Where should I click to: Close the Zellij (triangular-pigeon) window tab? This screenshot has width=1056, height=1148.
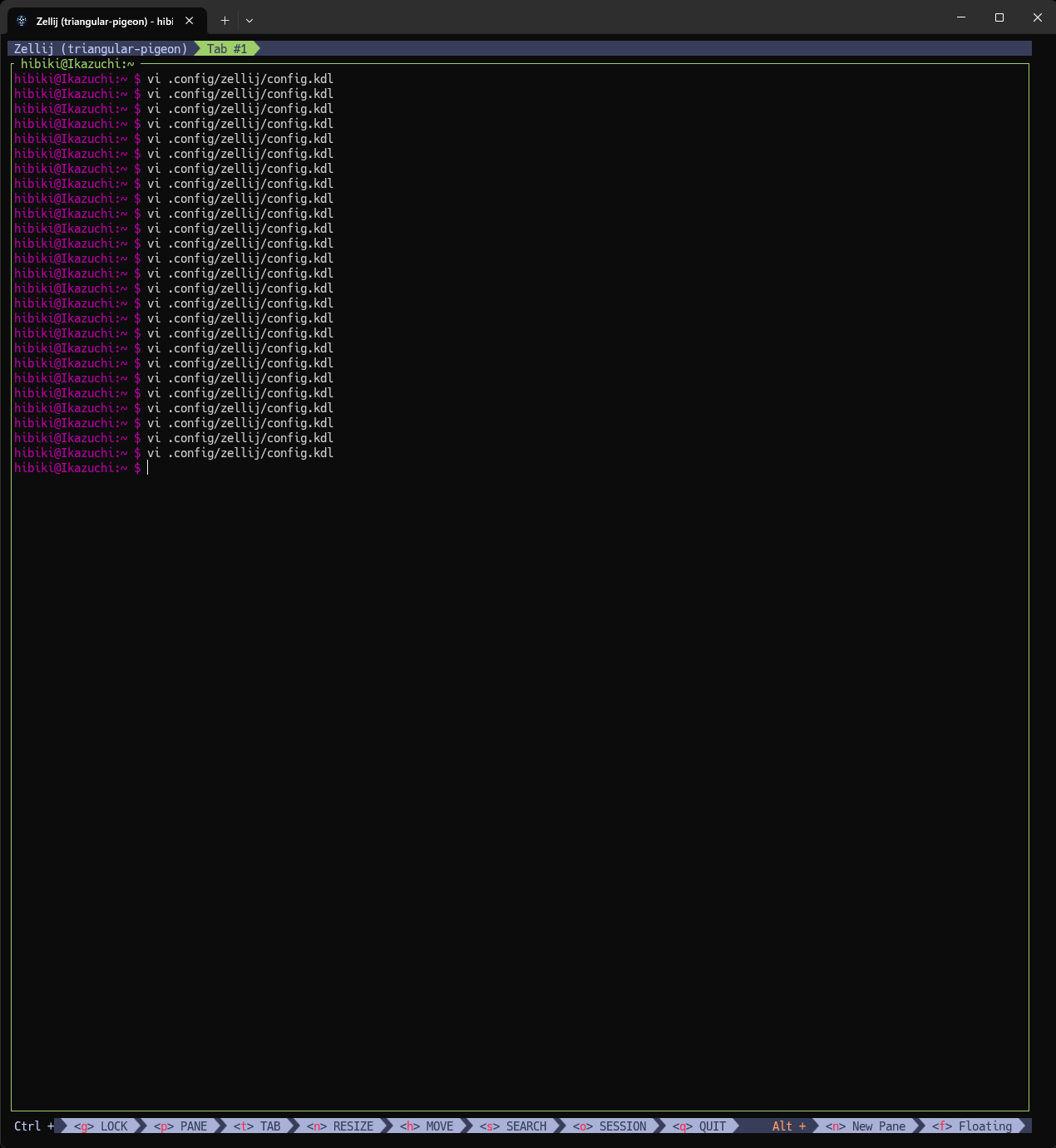coord(190,21)
